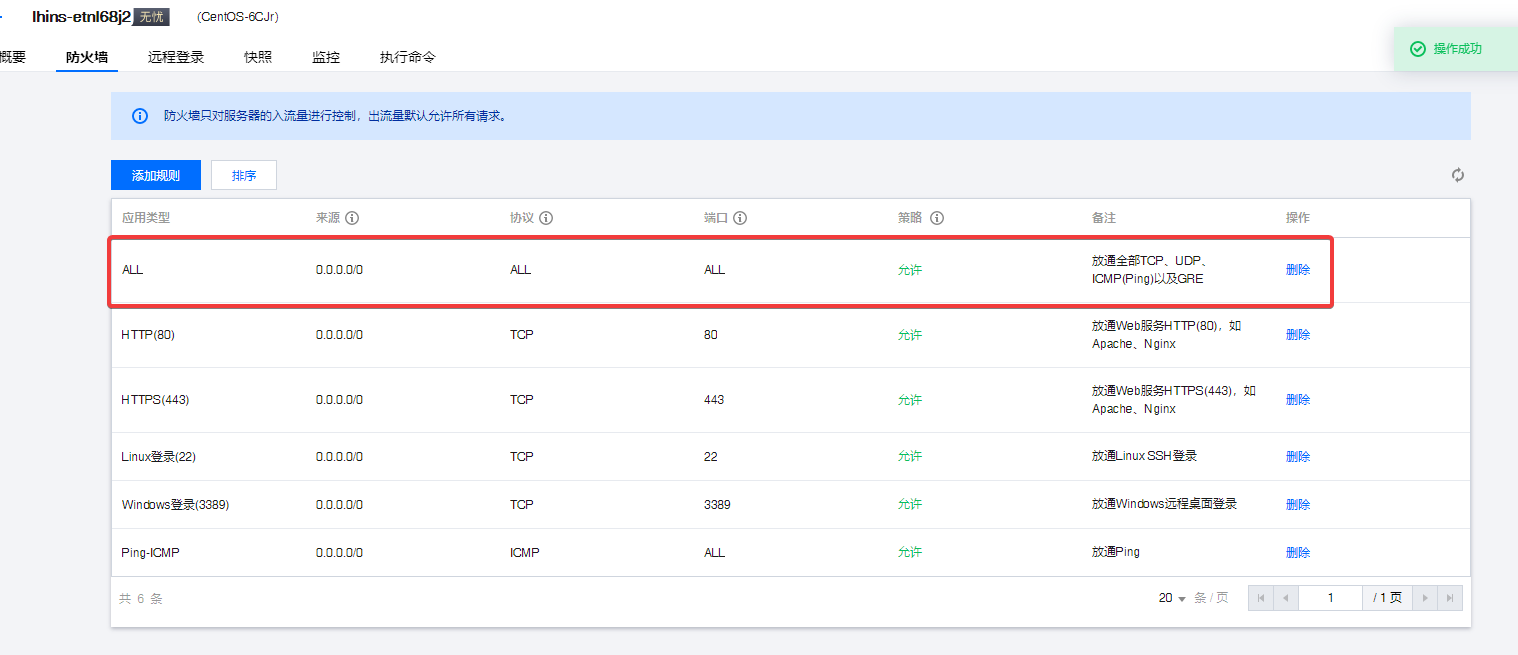1518x655 pixels.
Task: Click TCP protocol in Windows登录(3389) row
Action: pyautogui.click(x=522, y=504)
